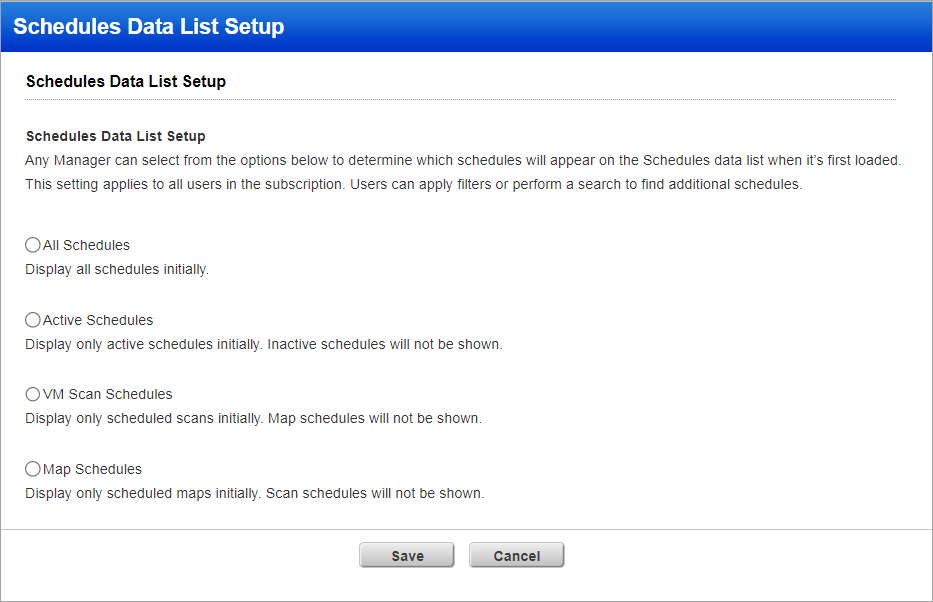Click the All Schedules label text
933x602 pixels.
pos(85,244)
